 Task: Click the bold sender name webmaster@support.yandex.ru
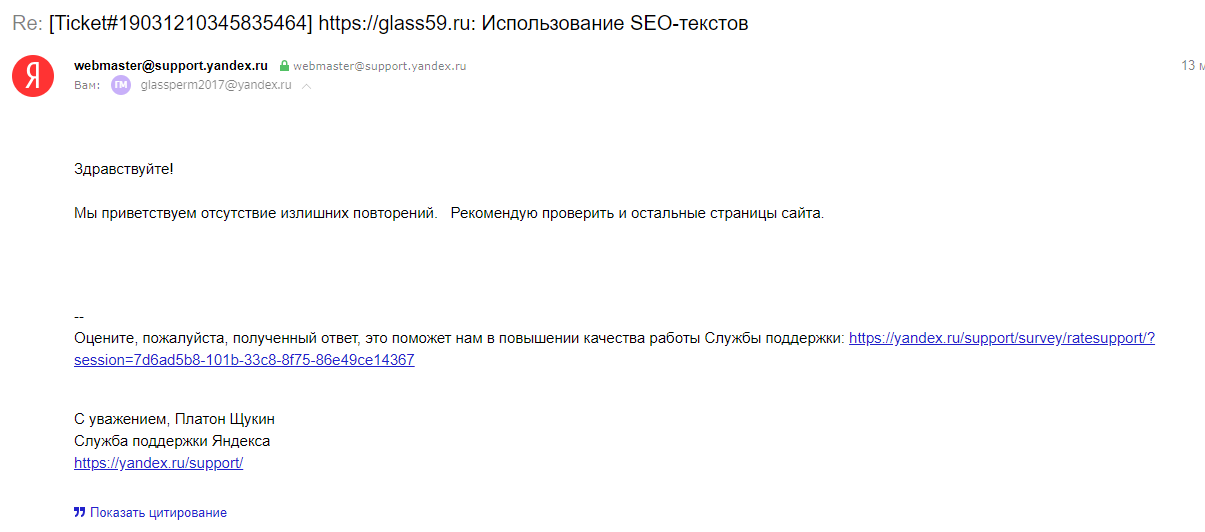[171, 65]
